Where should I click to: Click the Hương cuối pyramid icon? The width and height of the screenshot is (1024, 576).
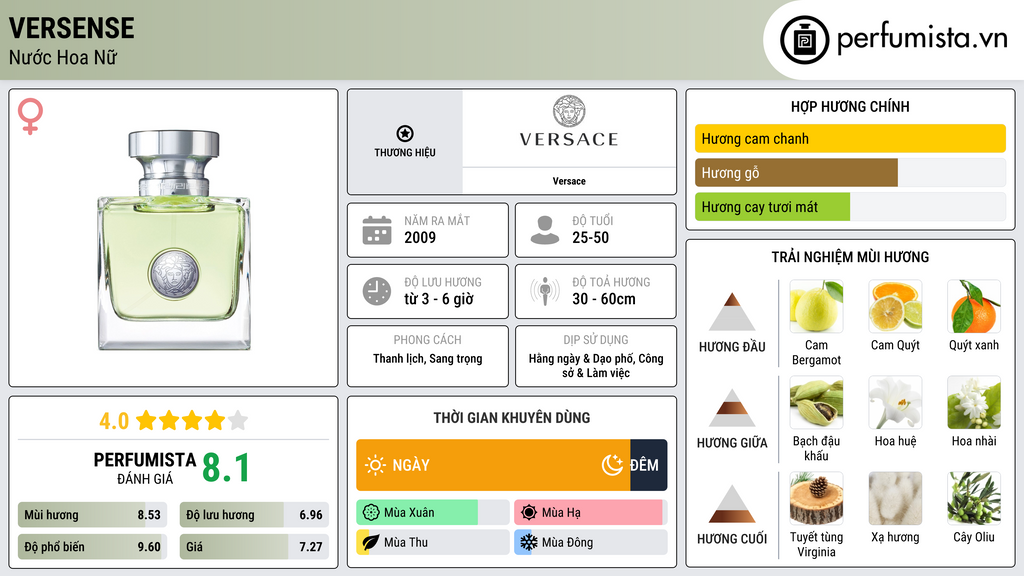(x=732, y=504)
